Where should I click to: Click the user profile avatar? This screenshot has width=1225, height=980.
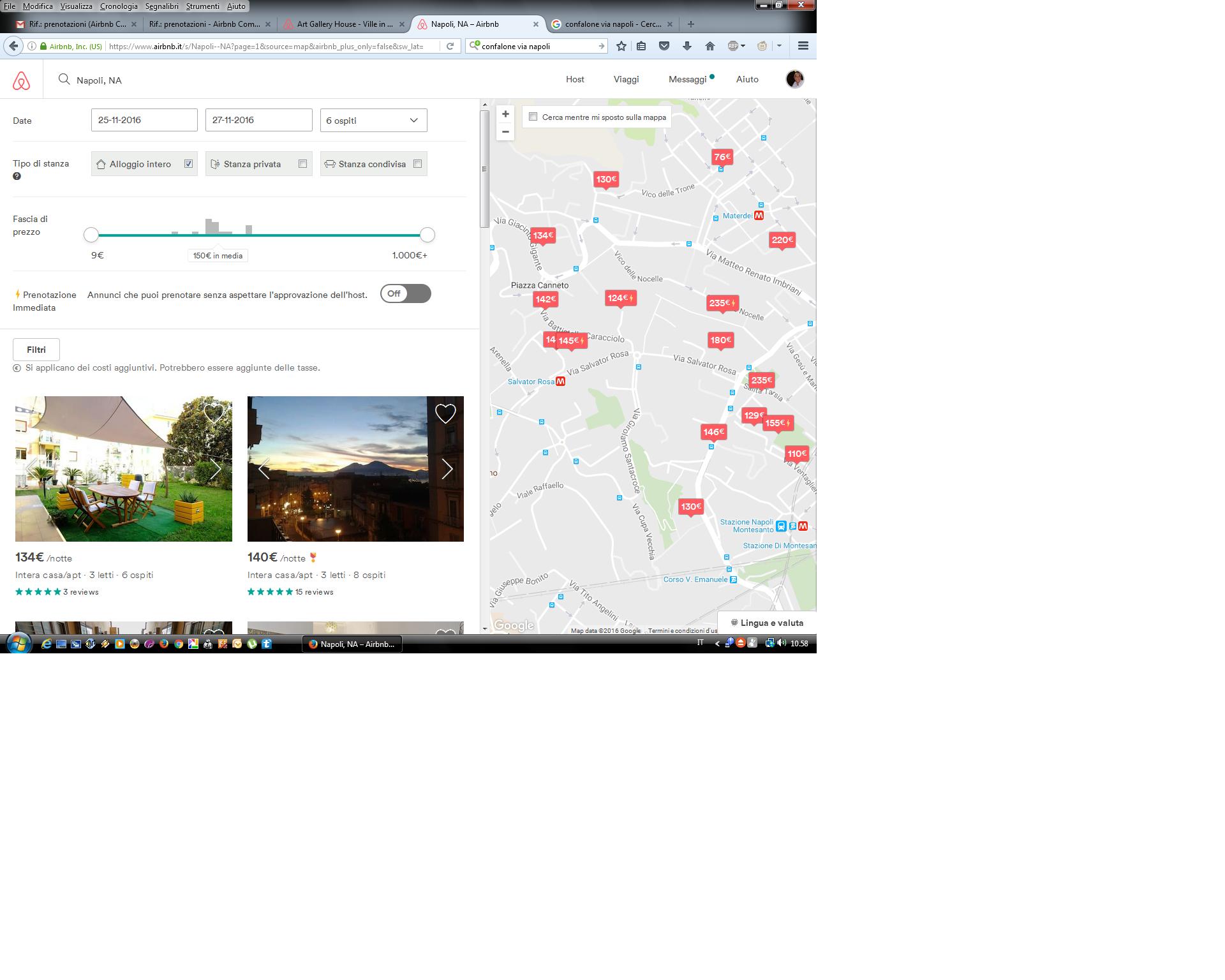pyautogui.click(x=794, y=79)
